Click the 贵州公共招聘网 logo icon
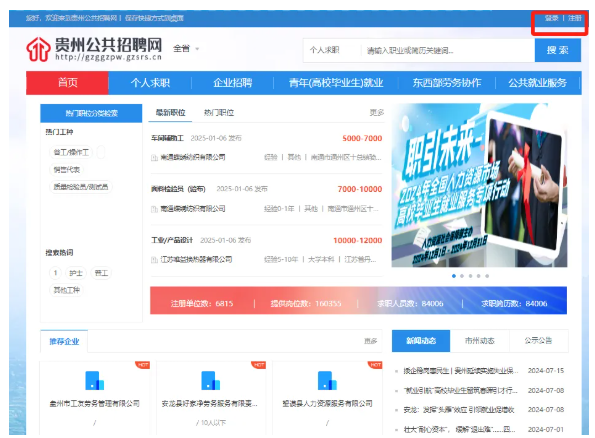Screen dimensions: 595x438 pyautogui.click(x=38, y=49)
